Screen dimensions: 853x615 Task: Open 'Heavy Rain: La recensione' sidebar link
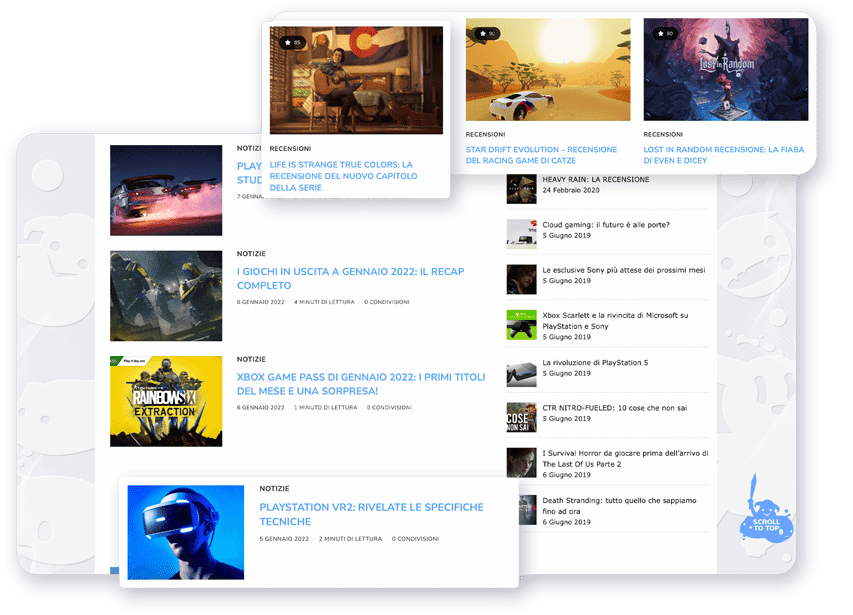point(596,179)
